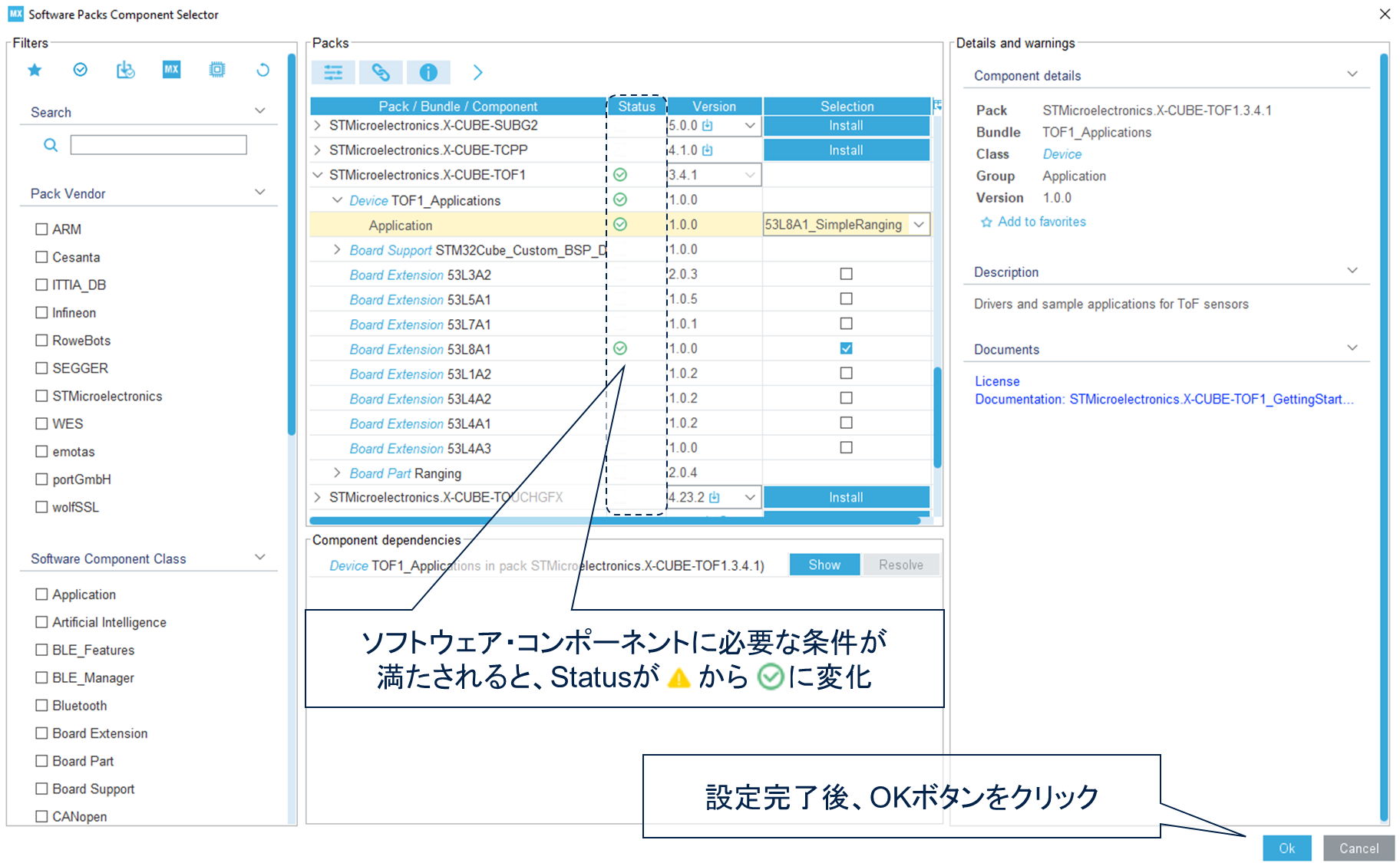Click the filter search text field

pos(159,145)
